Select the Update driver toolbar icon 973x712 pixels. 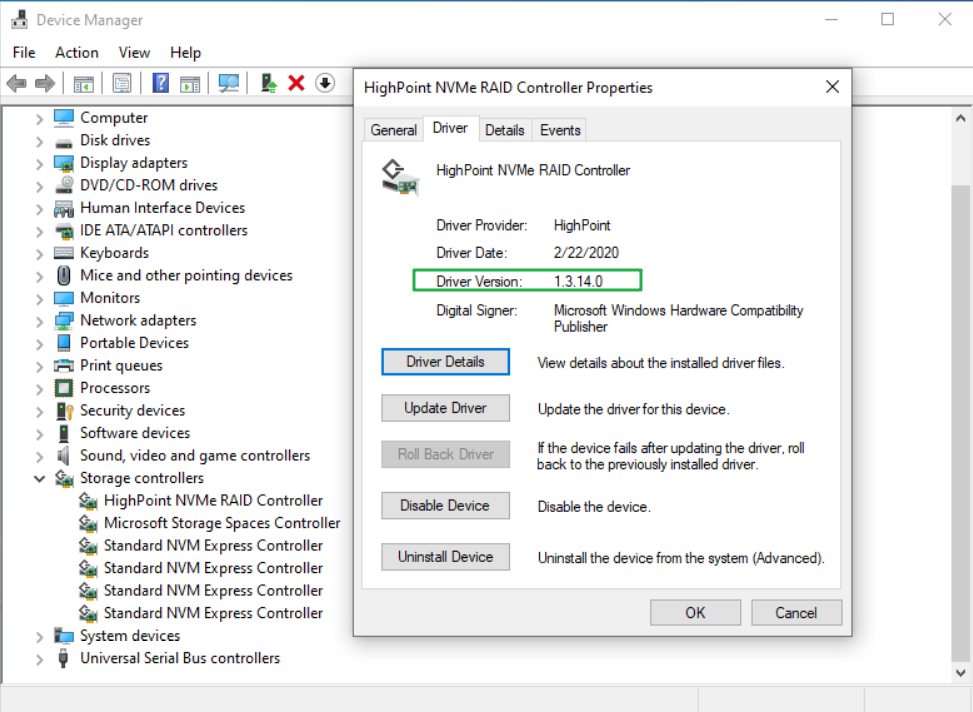(x=268, y=83)
